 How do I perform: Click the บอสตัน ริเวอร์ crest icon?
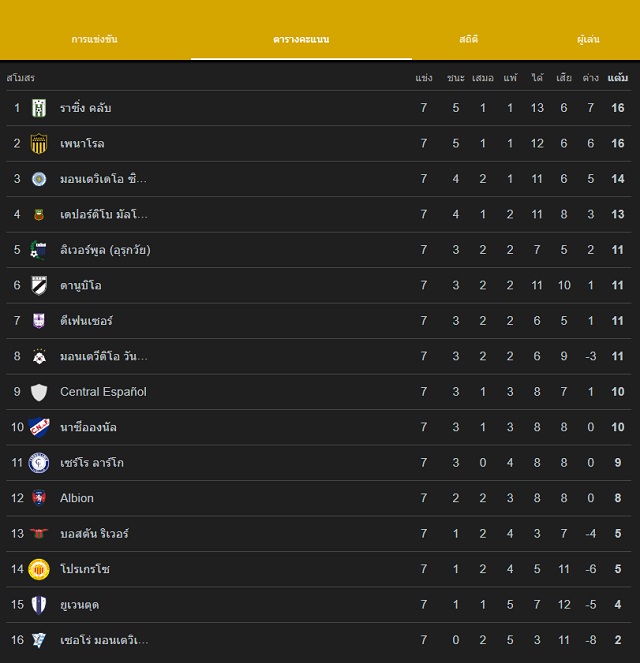tap(39, 534)
